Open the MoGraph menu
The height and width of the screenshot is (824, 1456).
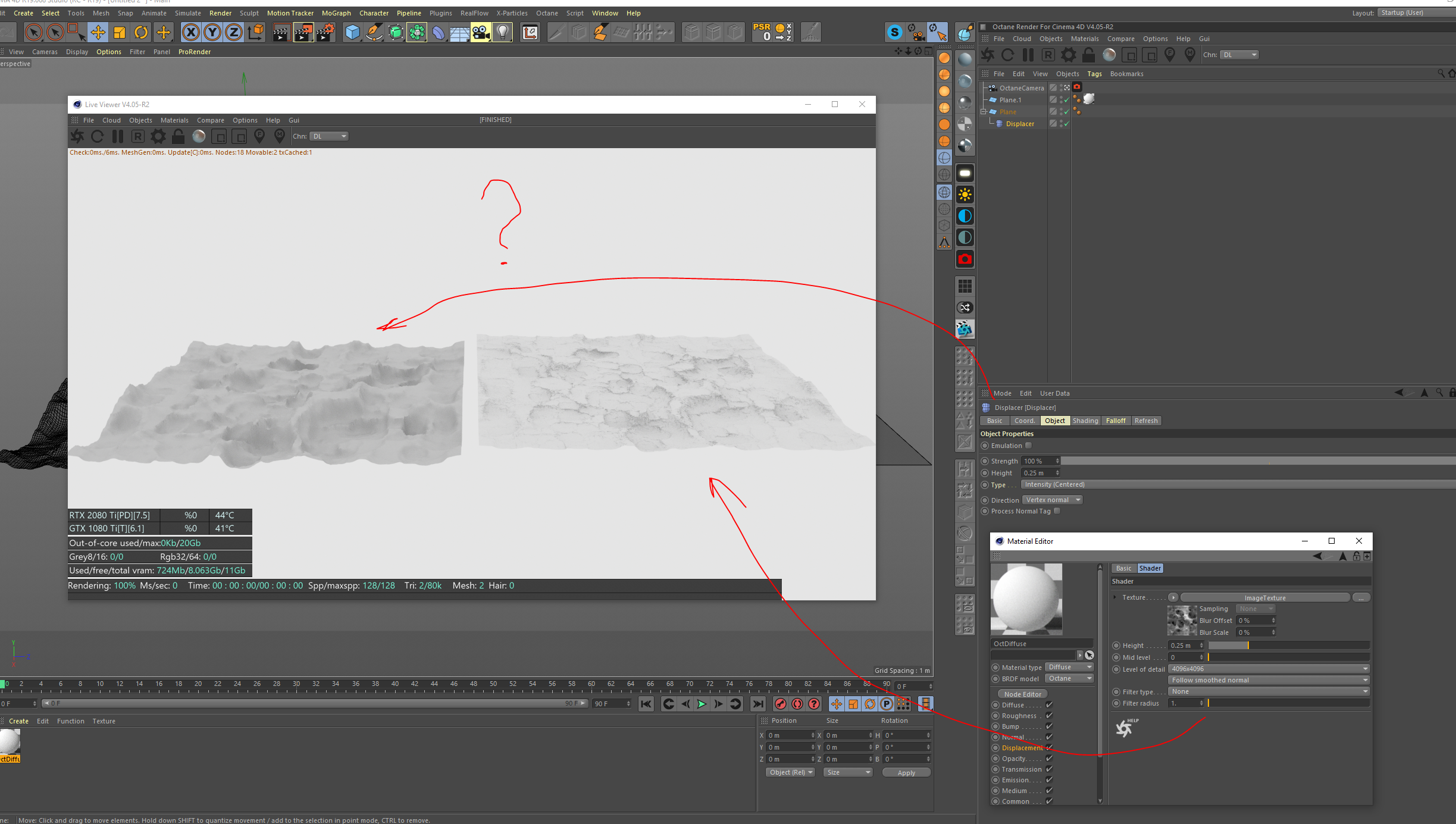[336, 12]
